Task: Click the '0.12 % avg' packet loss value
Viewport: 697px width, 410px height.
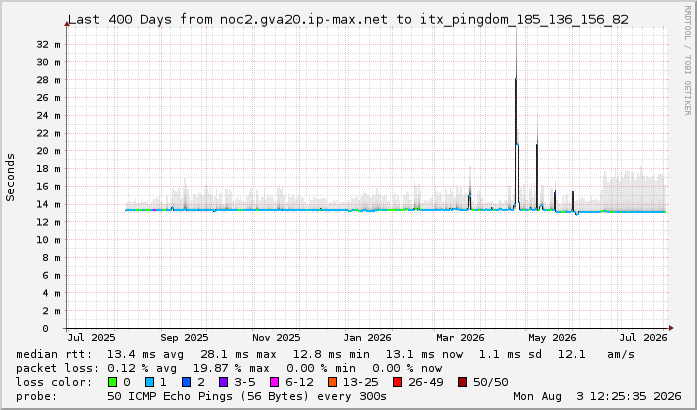Action: tap(142, 368)
